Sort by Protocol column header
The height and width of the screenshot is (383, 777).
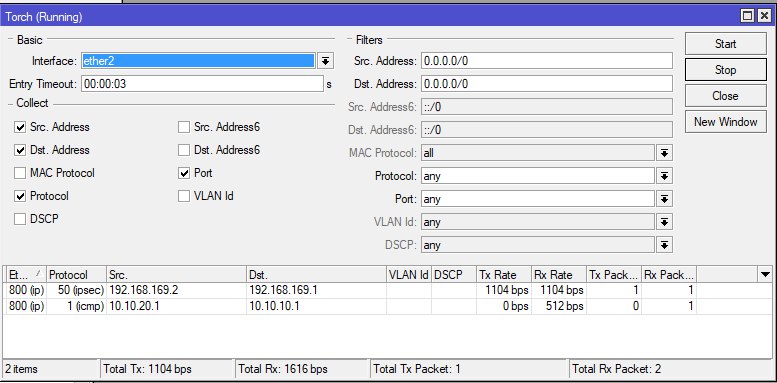tap(76, 274)
